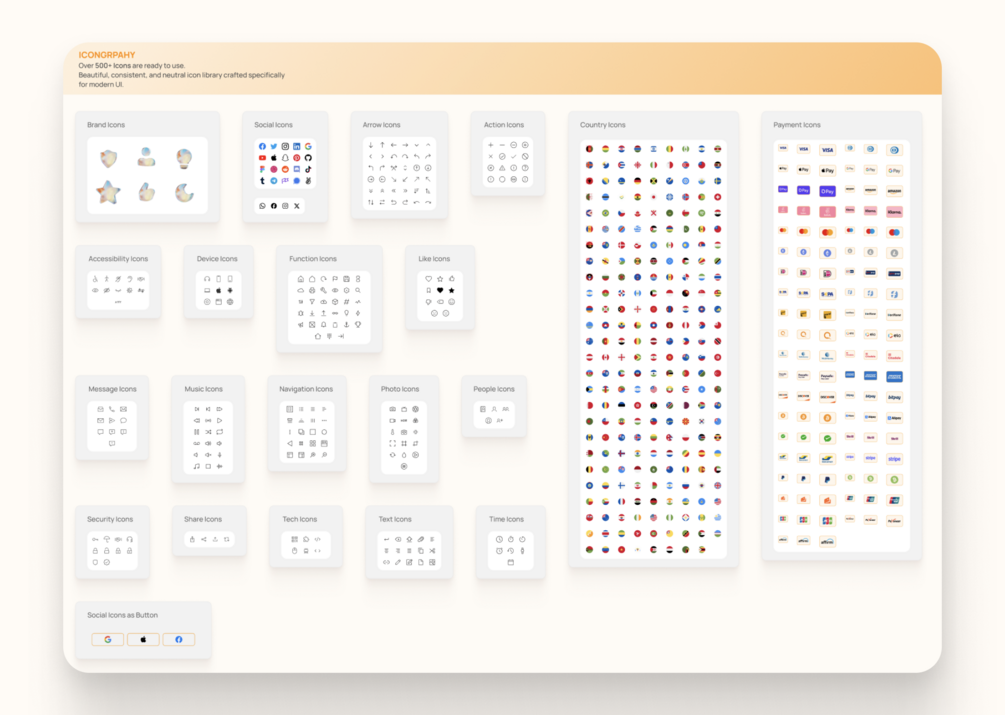Click the YouTube icon in Social Icons
Image resolution: width=1005 pixels, height=715 pixels.
262,158
